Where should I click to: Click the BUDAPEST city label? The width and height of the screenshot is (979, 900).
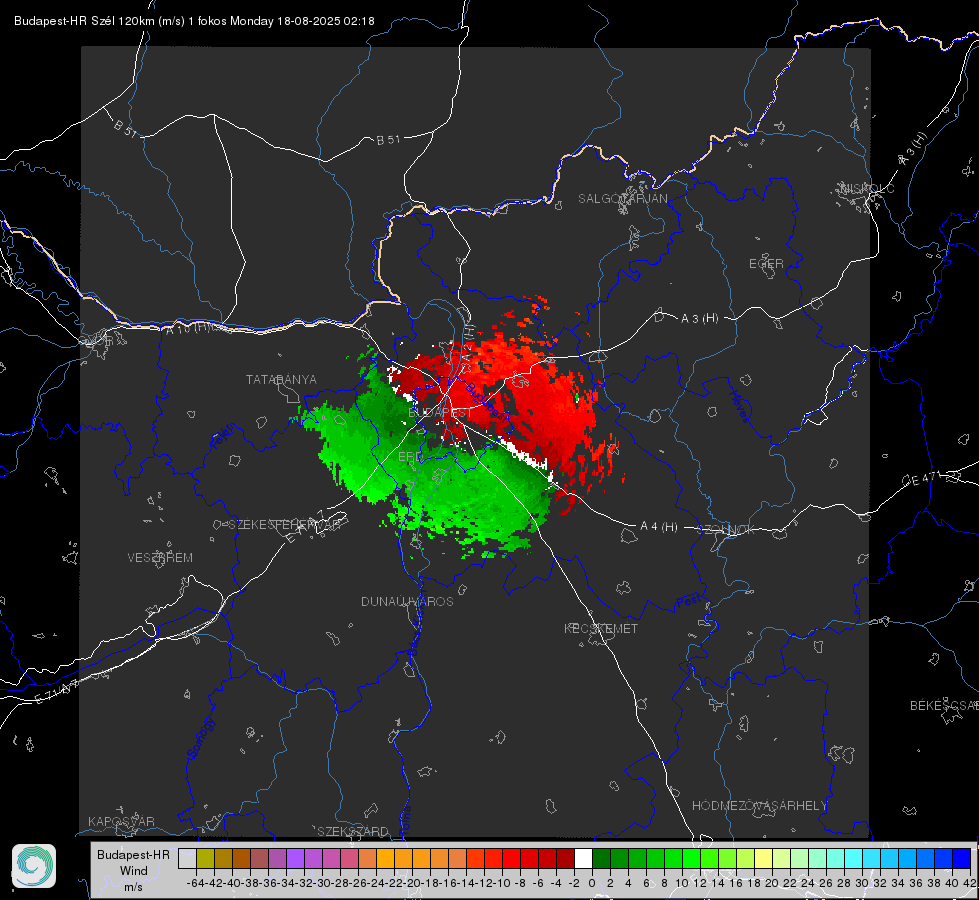pyautogui.click(x=440, y=413)
